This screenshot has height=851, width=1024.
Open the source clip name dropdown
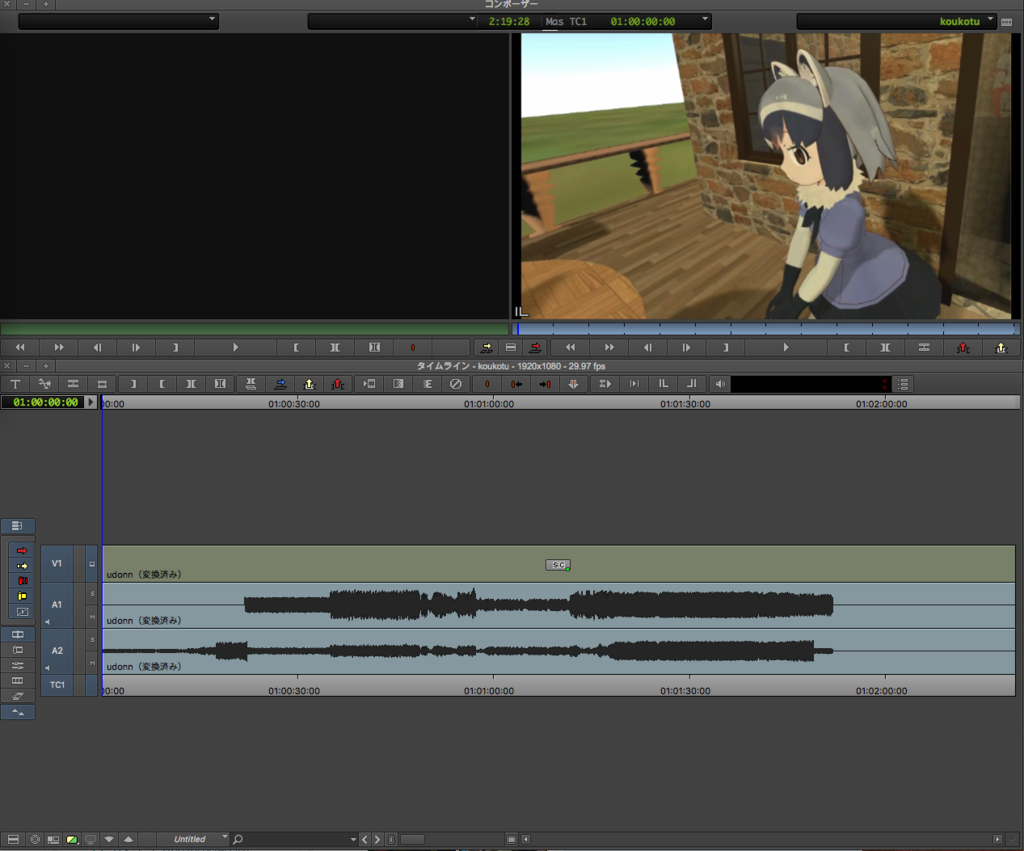[x=118, y=22]
